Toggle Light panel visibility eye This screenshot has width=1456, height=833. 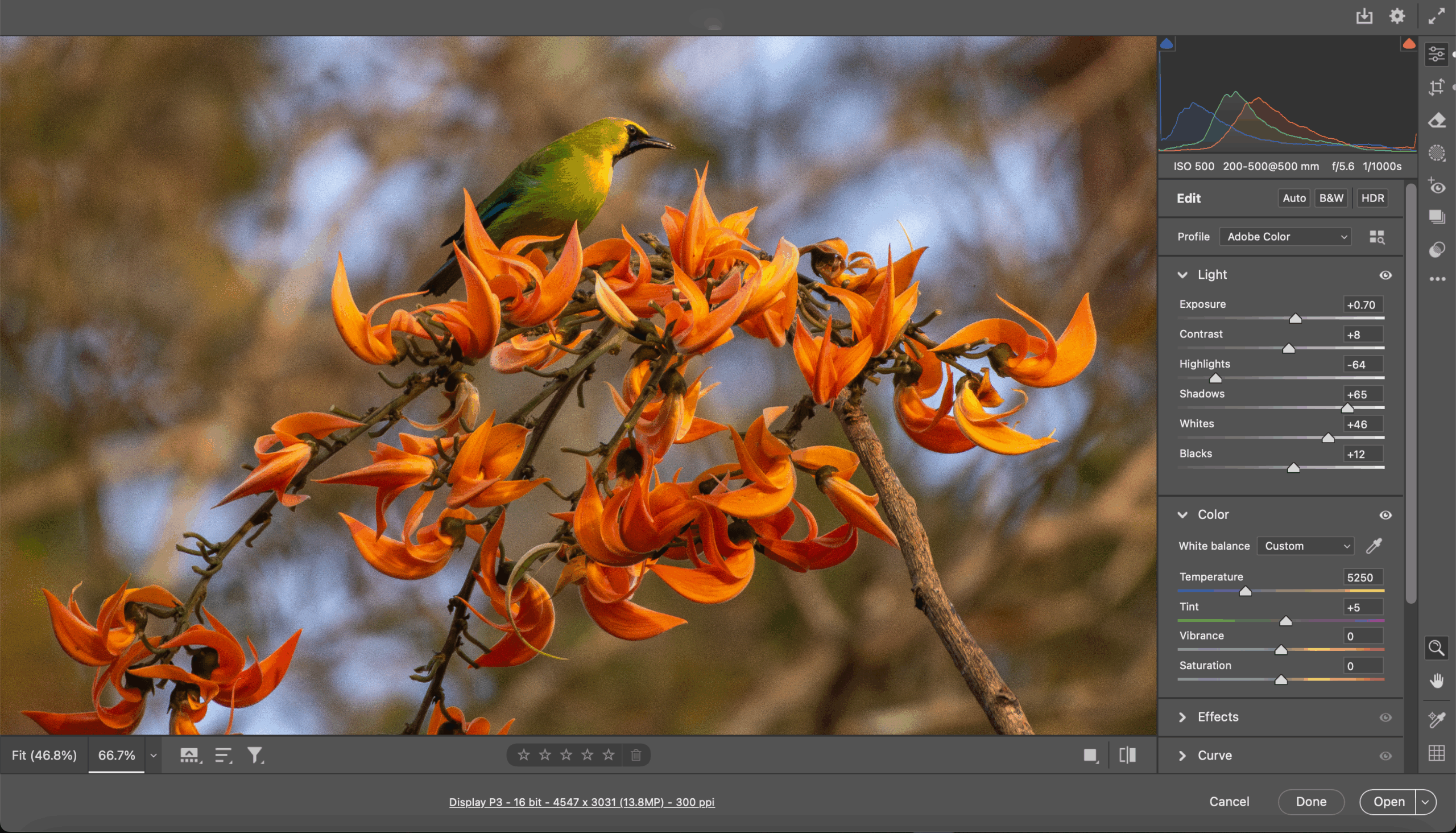click(x=1385, y=275)
